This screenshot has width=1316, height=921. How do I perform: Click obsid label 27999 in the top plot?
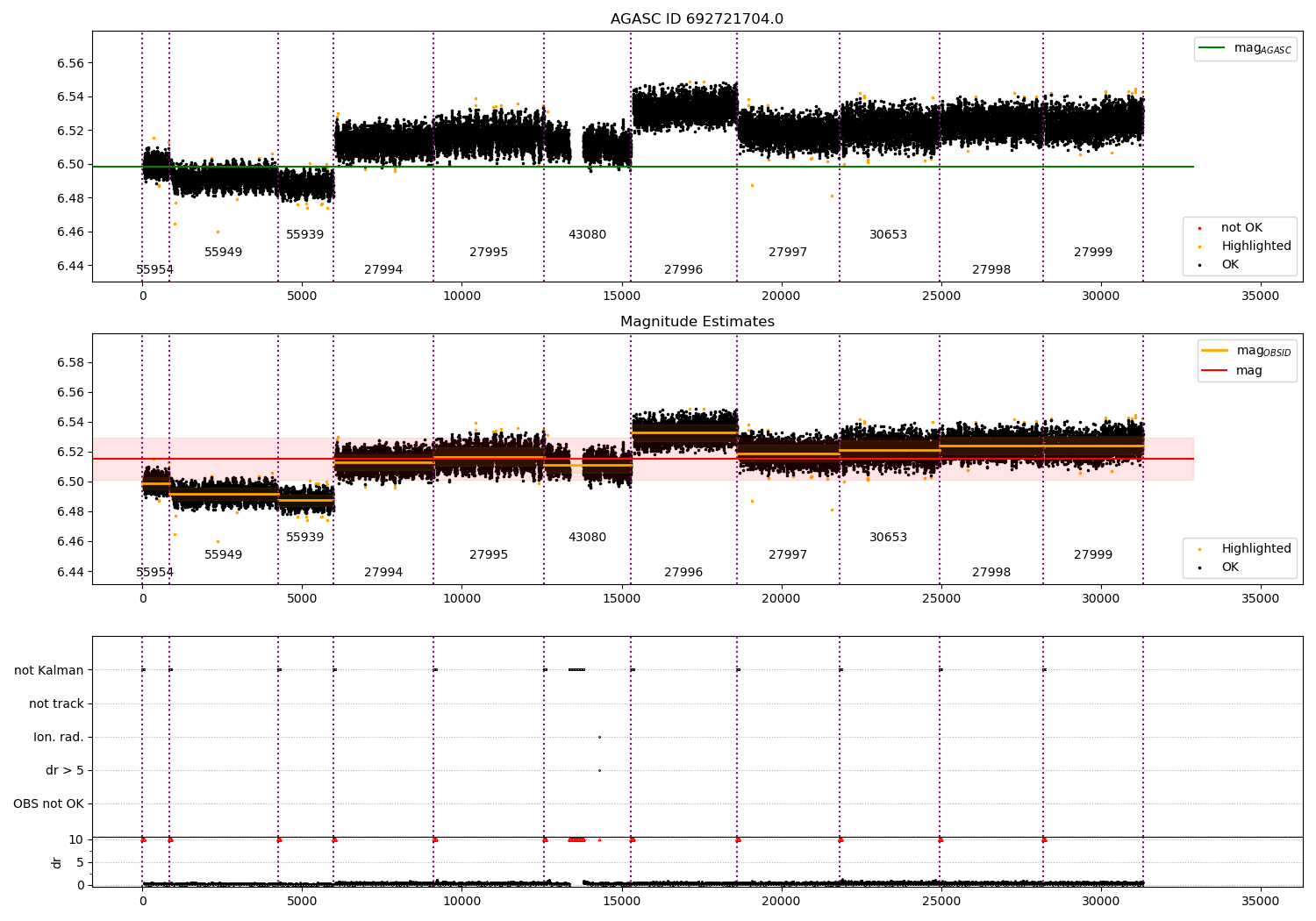click(x=1093, y=253)
